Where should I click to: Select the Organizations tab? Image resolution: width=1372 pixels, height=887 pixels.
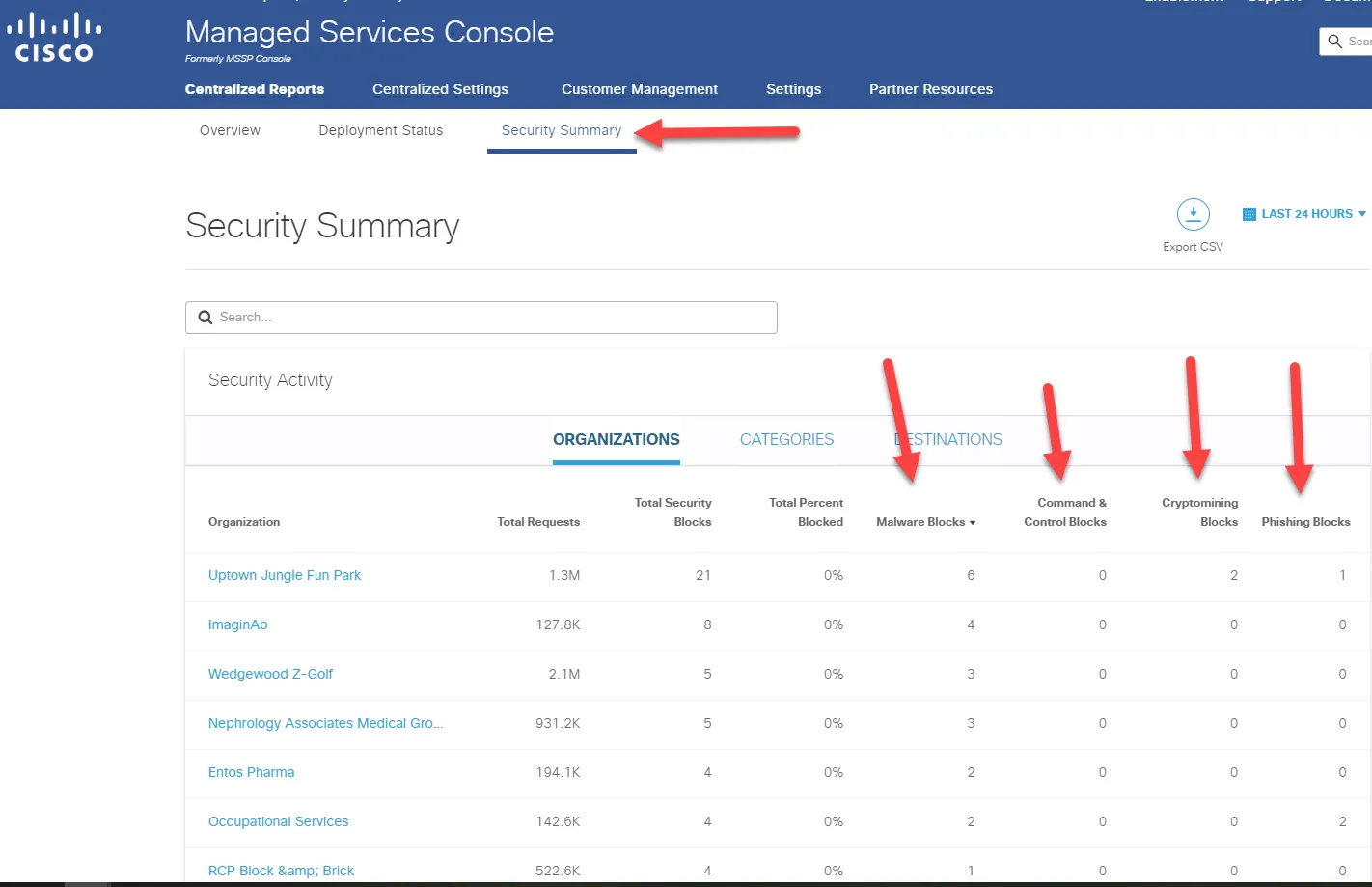[x=617, y=439]
